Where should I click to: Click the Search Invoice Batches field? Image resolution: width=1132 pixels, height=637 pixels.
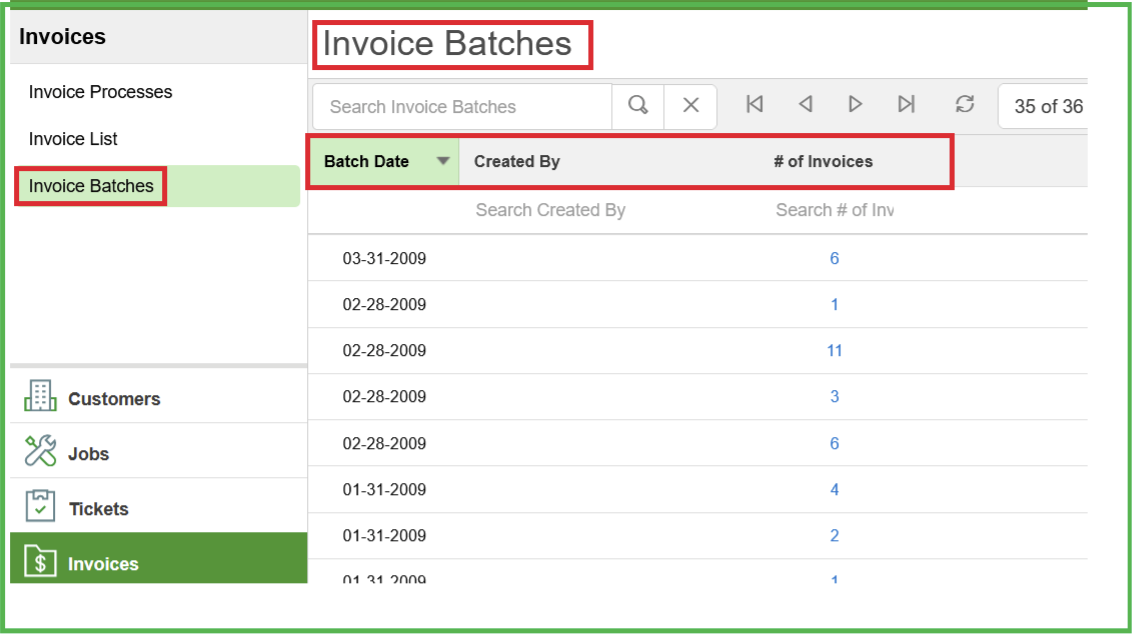coord(460,107)
